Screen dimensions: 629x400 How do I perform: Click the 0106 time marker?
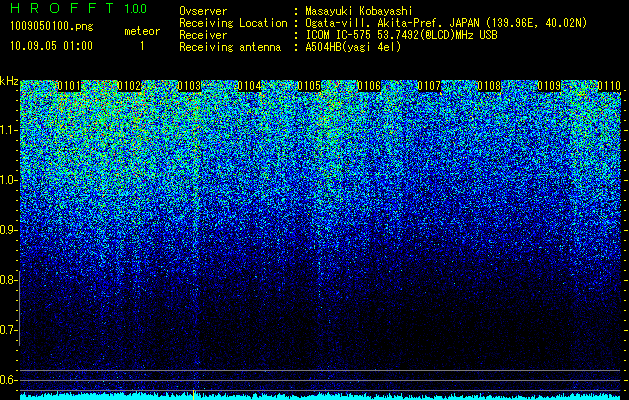point(369,86)
